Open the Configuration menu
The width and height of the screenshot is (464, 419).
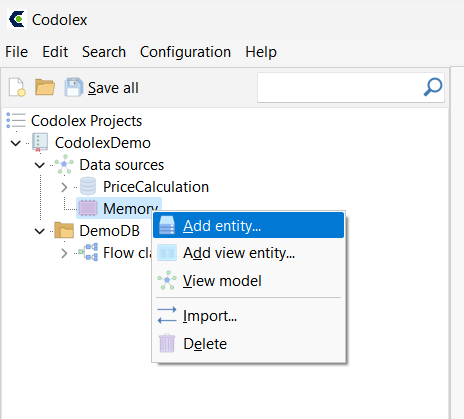click(x=185, y=52)
